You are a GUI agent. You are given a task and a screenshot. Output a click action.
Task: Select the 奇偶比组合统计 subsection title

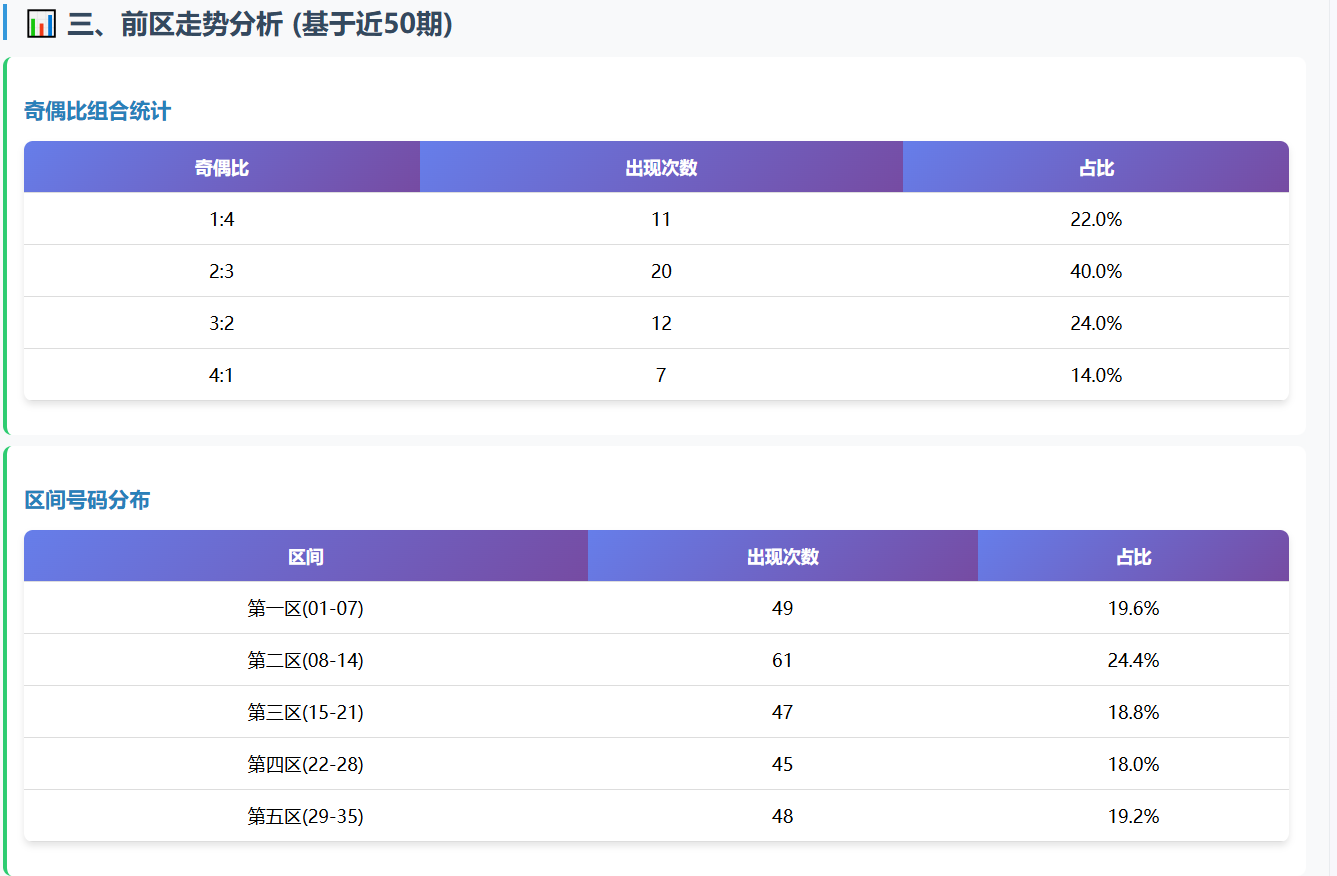(x=97, y=112)
